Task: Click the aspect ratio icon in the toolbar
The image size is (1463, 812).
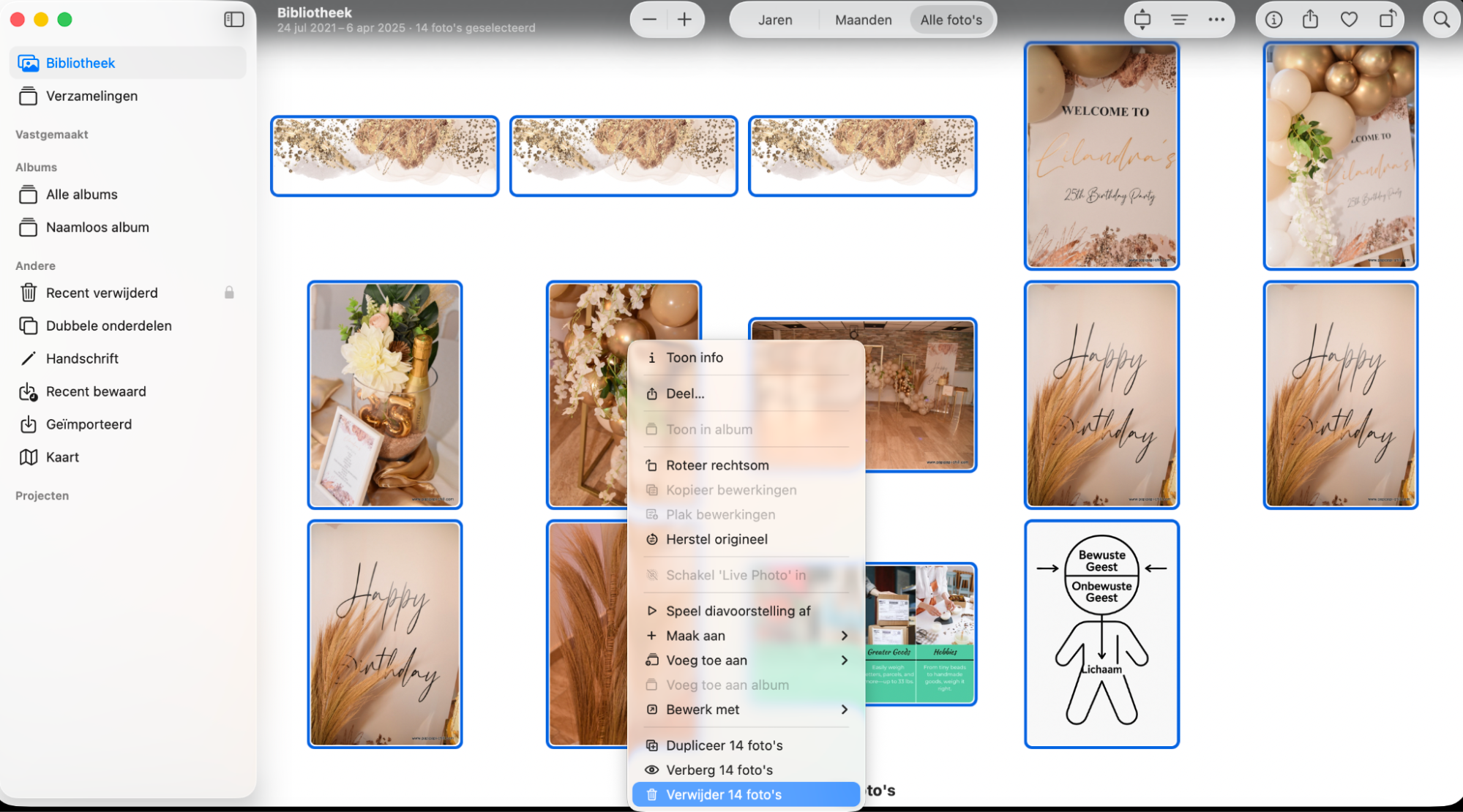Action: pyautogui.click(x=1142, y=20)
